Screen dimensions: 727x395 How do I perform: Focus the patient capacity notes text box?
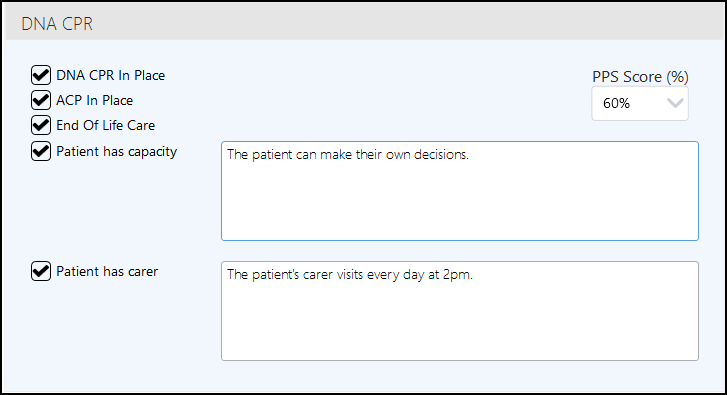tap(460, 191)
